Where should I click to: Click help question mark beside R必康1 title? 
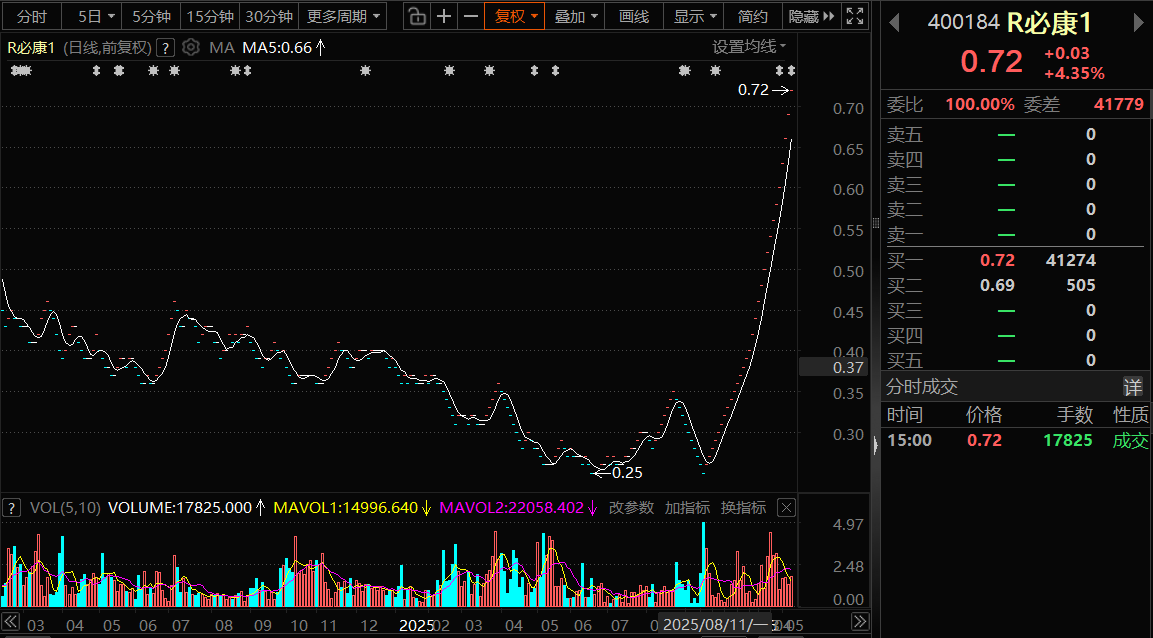165,49
